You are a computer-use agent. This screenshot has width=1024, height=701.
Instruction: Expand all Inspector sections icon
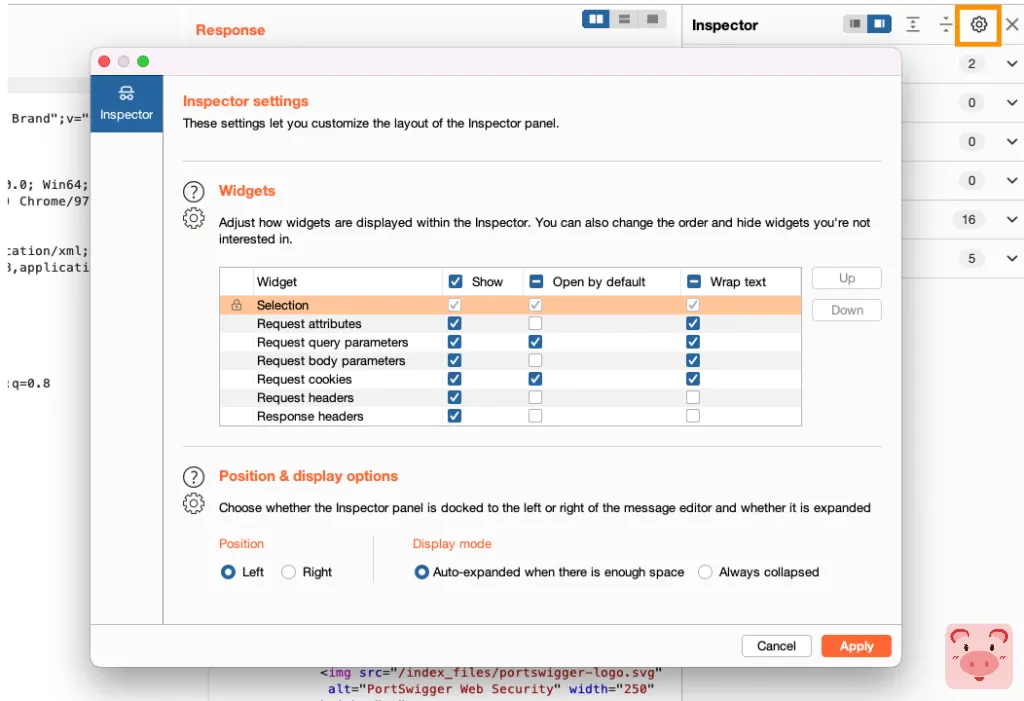913,25
